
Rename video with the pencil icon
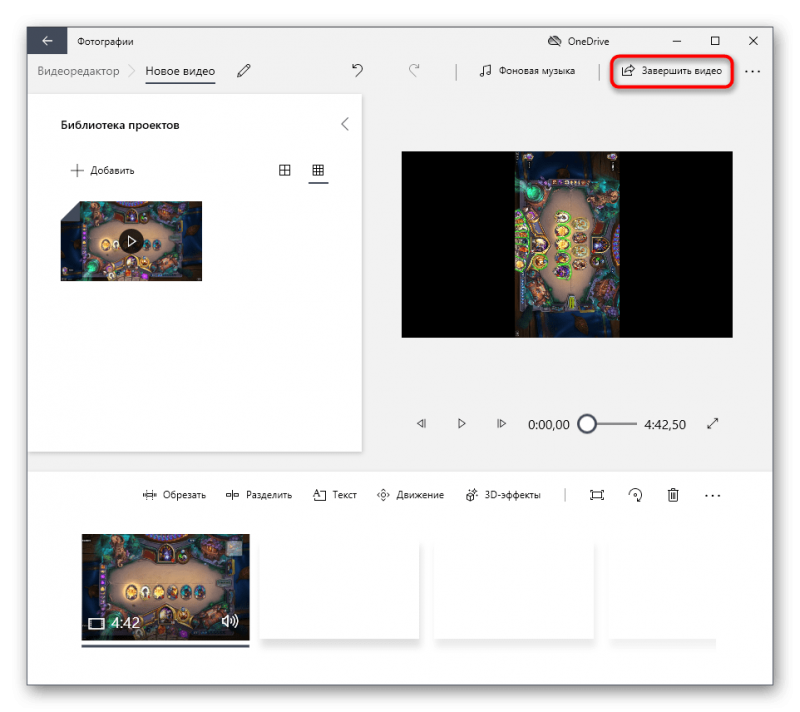point(244,70)
